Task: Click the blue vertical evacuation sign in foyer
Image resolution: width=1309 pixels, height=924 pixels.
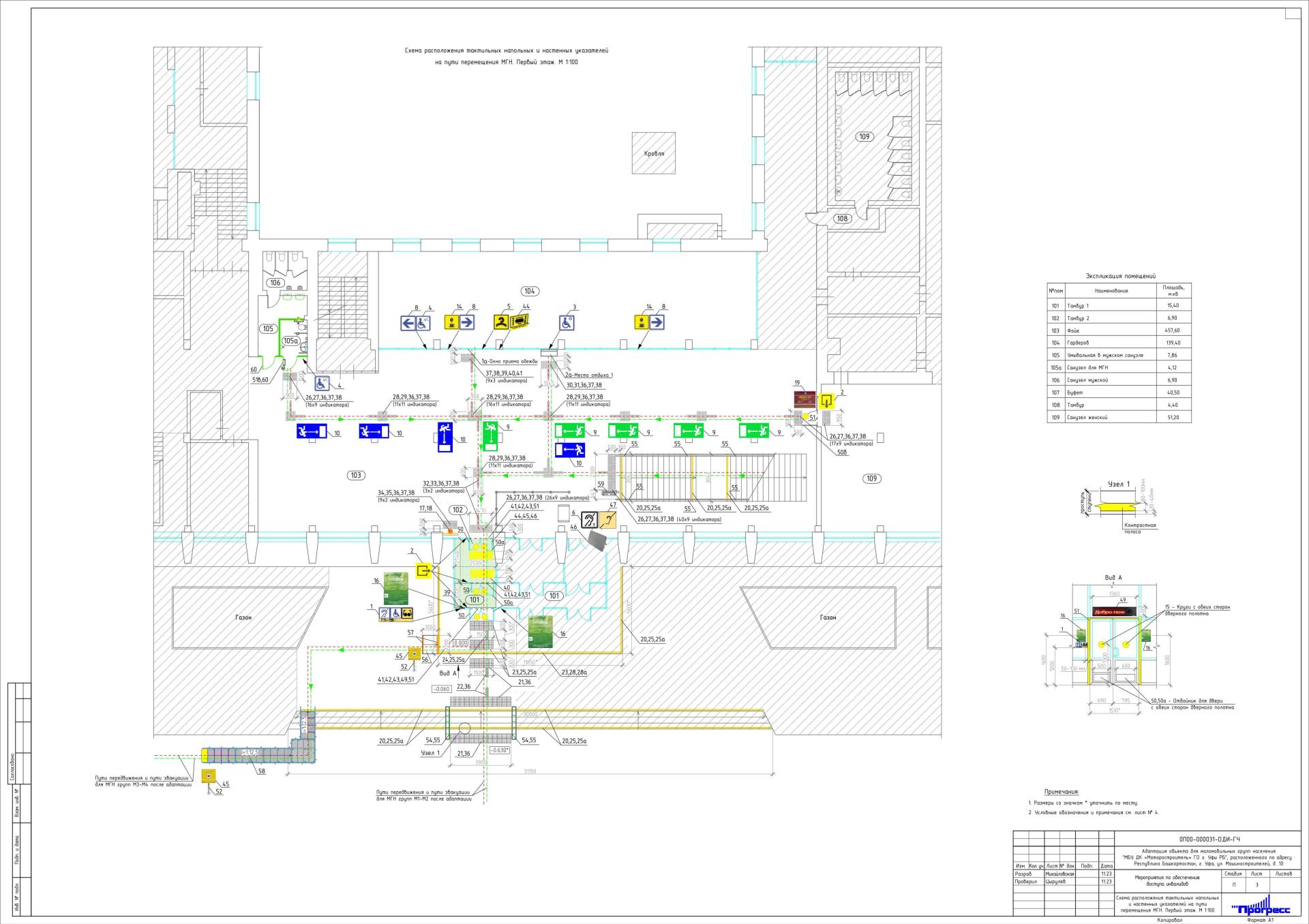Action: pyautogui.click(x=445, y=437)
